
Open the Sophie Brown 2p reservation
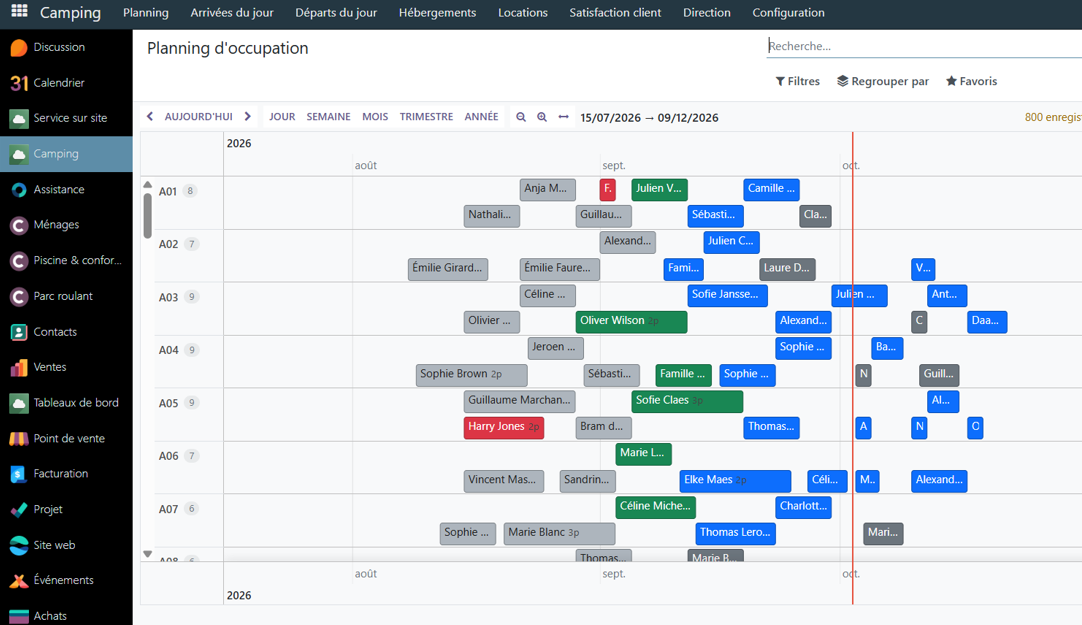pyautogui.click(x=472, y=374)
